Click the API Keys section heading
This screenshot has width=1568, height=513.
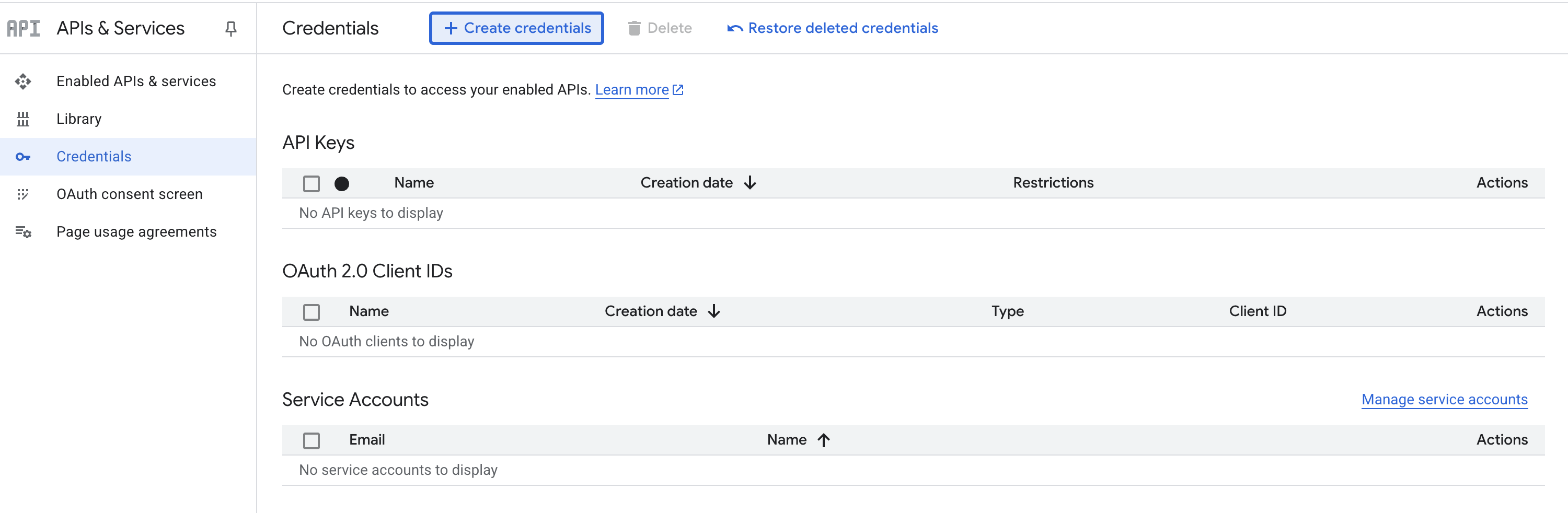point(318,143)
